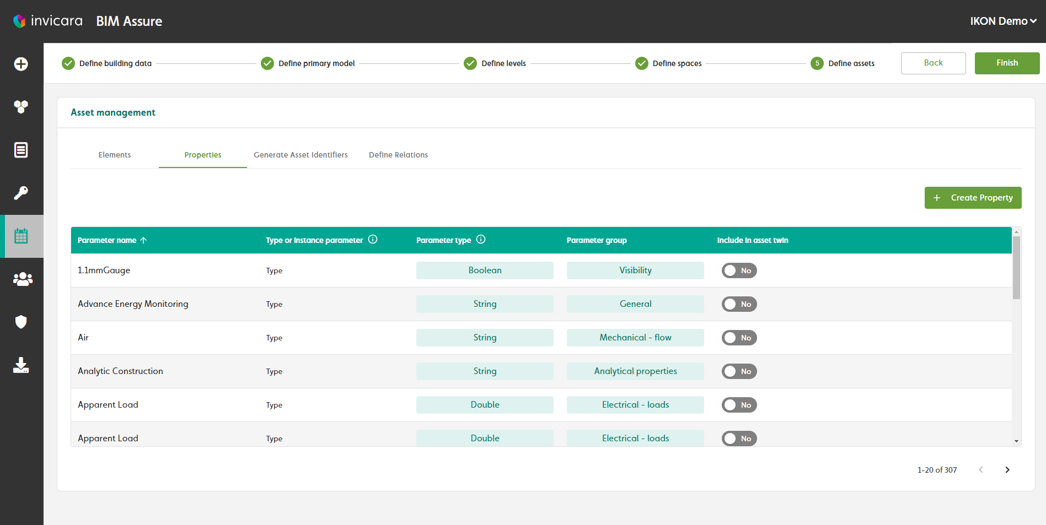Click the Define spaces wizard step
This screenshot has height=525, width=1046.
(x=668, y=64)
